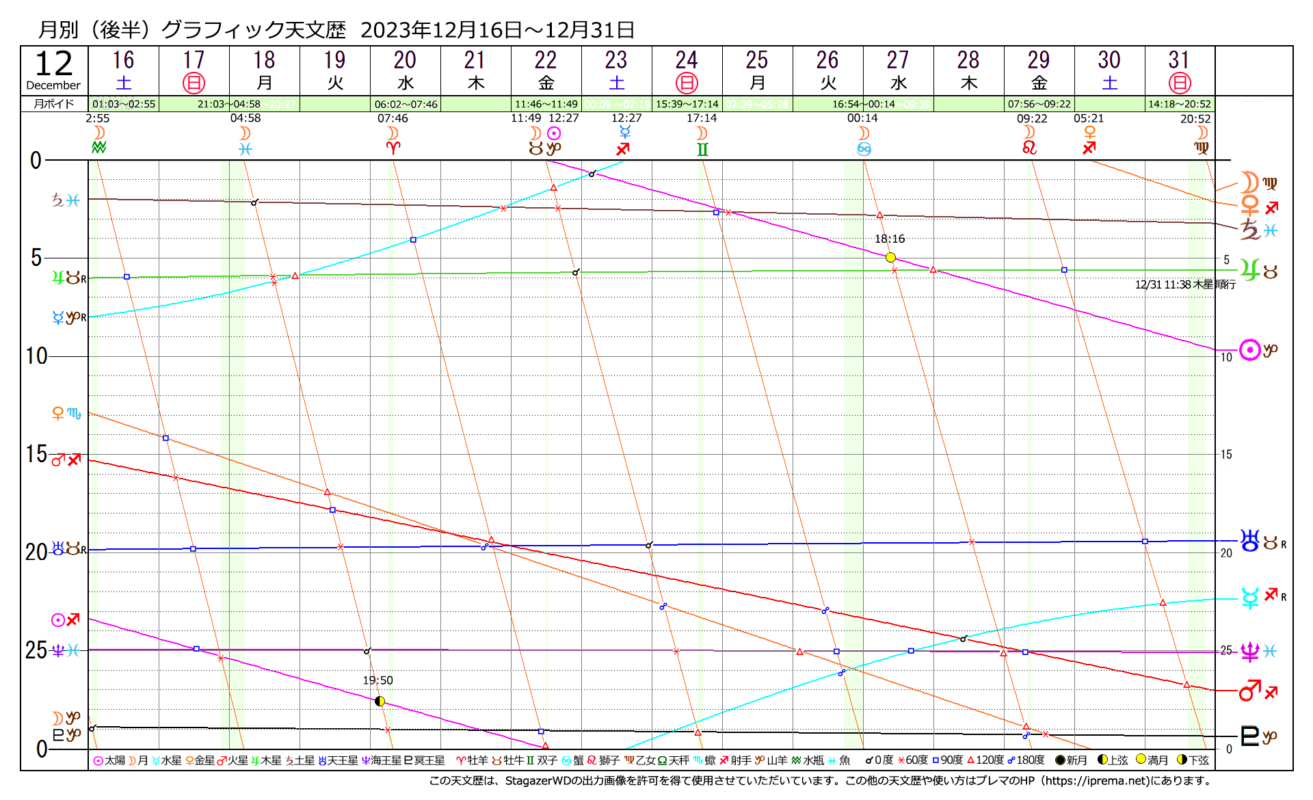The width and height of the screenshot is (1313, 800).
Task: Click the Neptune symbol on the right edge
Action: tap(1249, 651)
